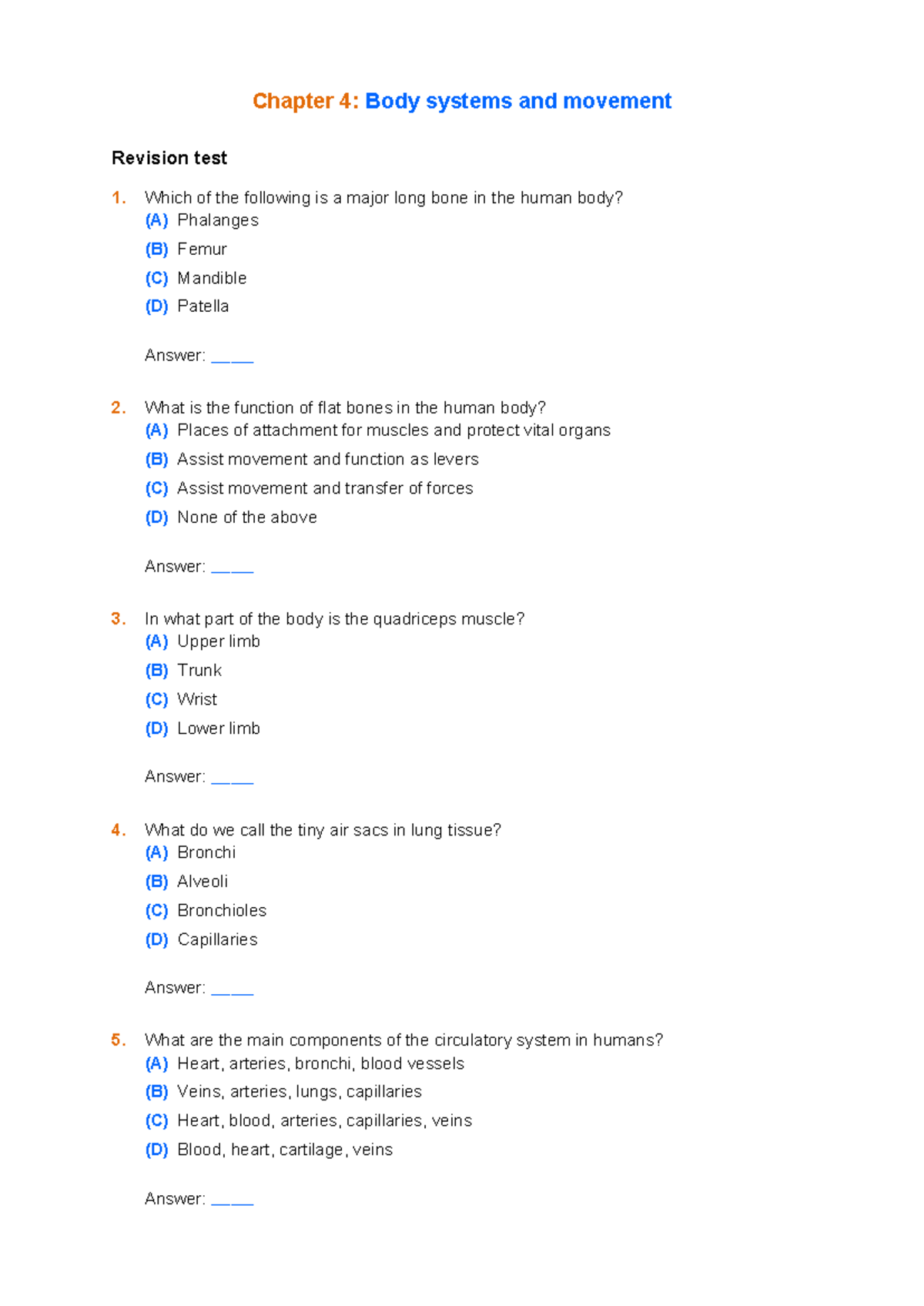Viewport: 924px width, 1306px height.
Task: Choose option (B) Trunk in question 3
Action: pos(183,671)
